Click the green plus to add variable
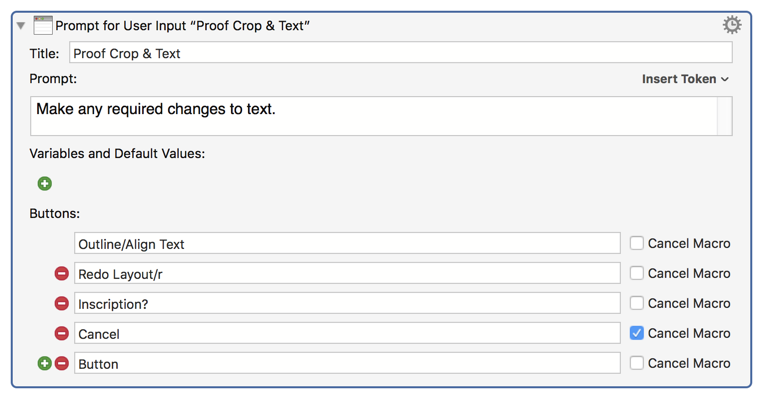 point(44,184)
